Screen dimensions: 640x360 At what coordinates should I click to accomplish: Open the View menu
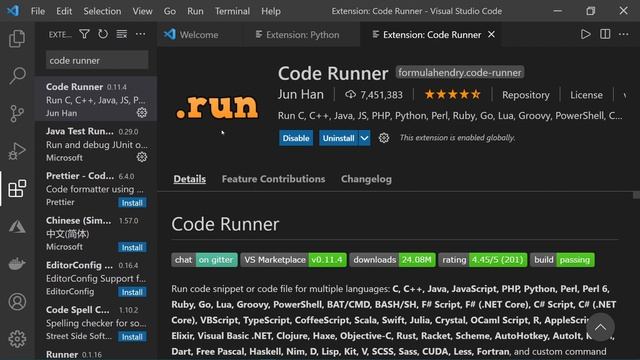coord(142,11)
